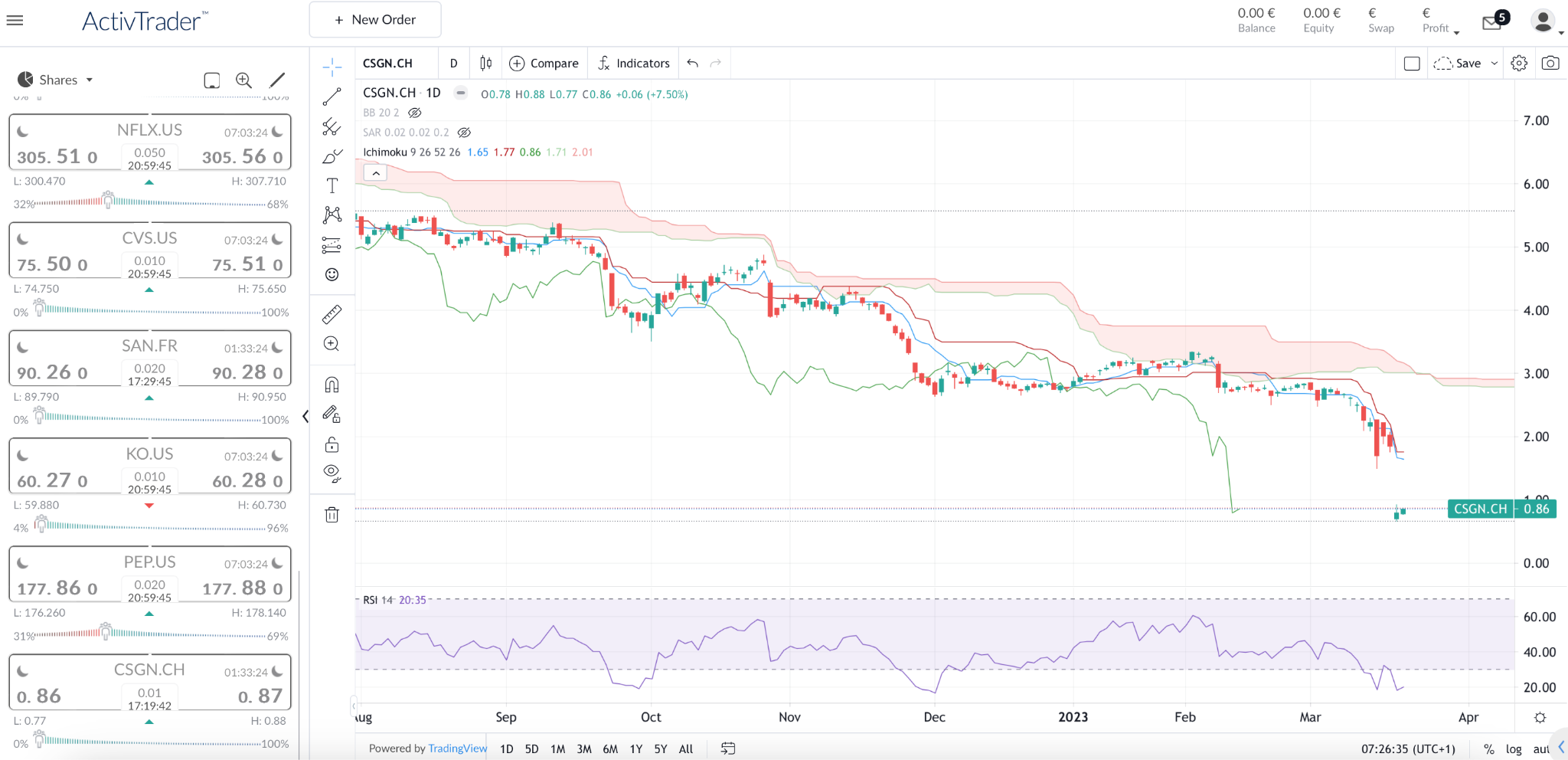This screenshot has height=760, width=1568.
Task: Open the TradingView link
Action: 458,749
